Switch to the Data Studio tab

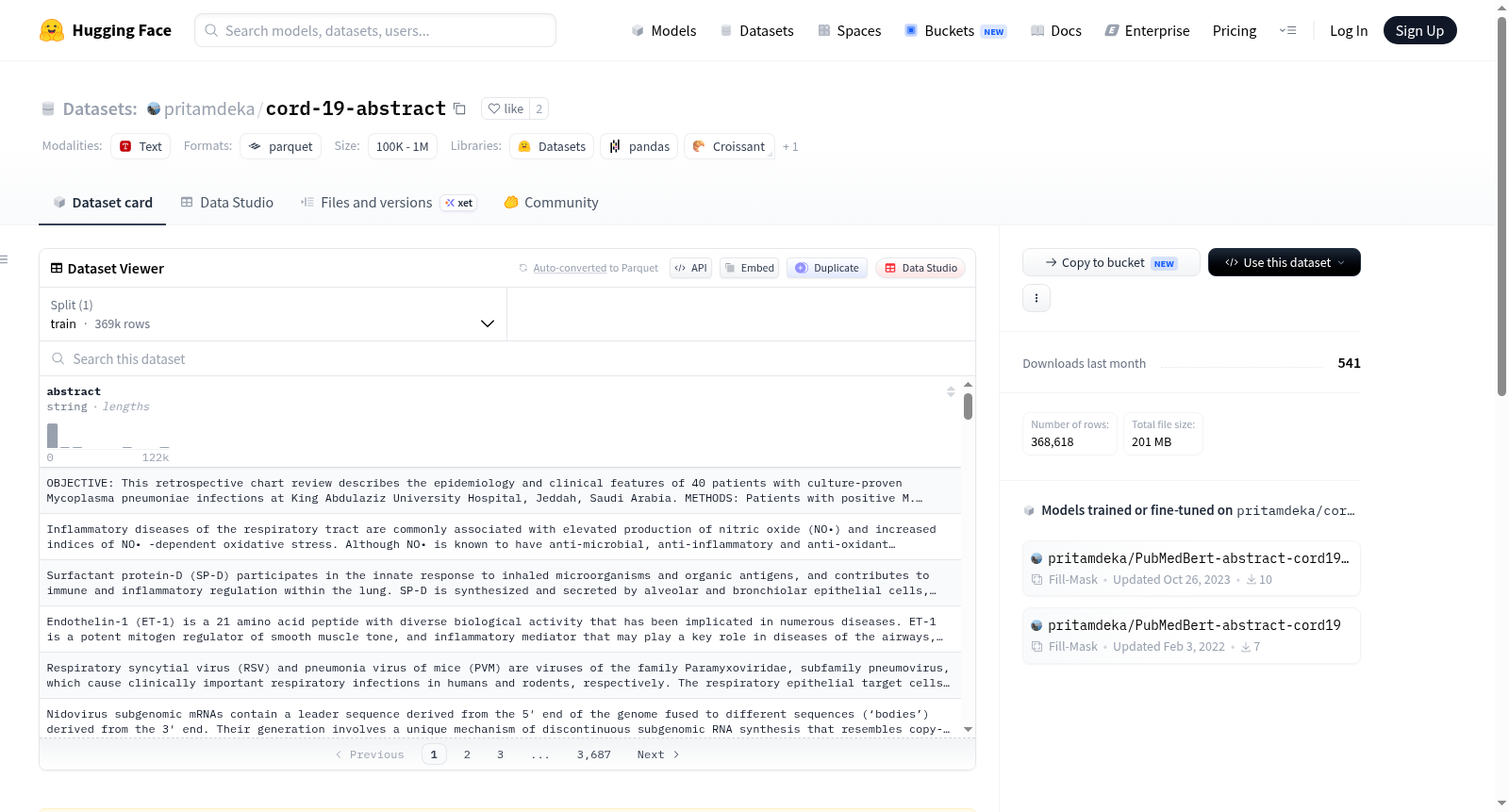227,203
